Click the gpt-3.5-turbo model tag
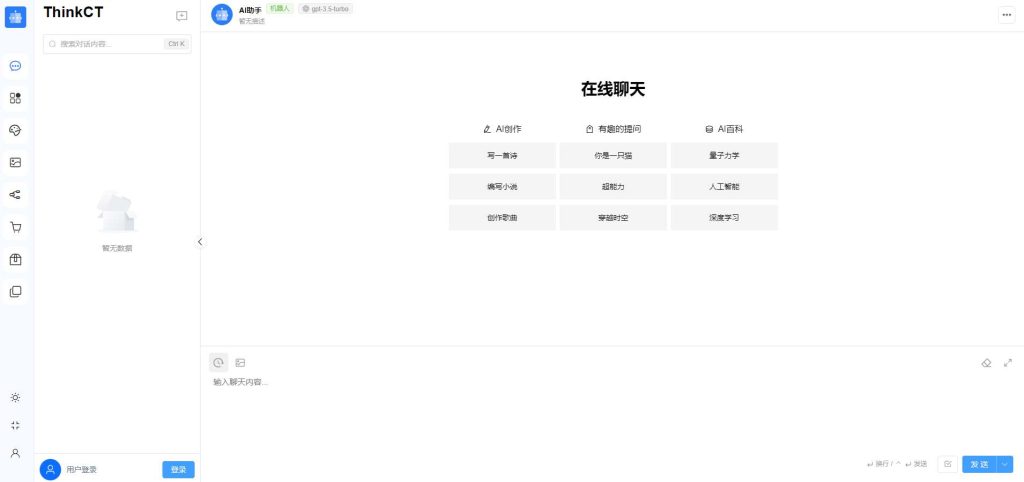The width and height of the screenshot is (1024, 482). [x=325, y=8]
